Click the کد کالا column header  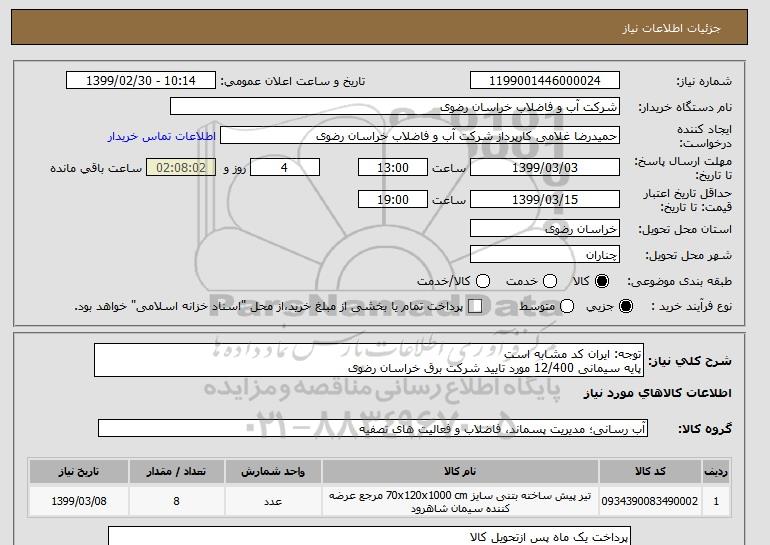coord(650,471)
